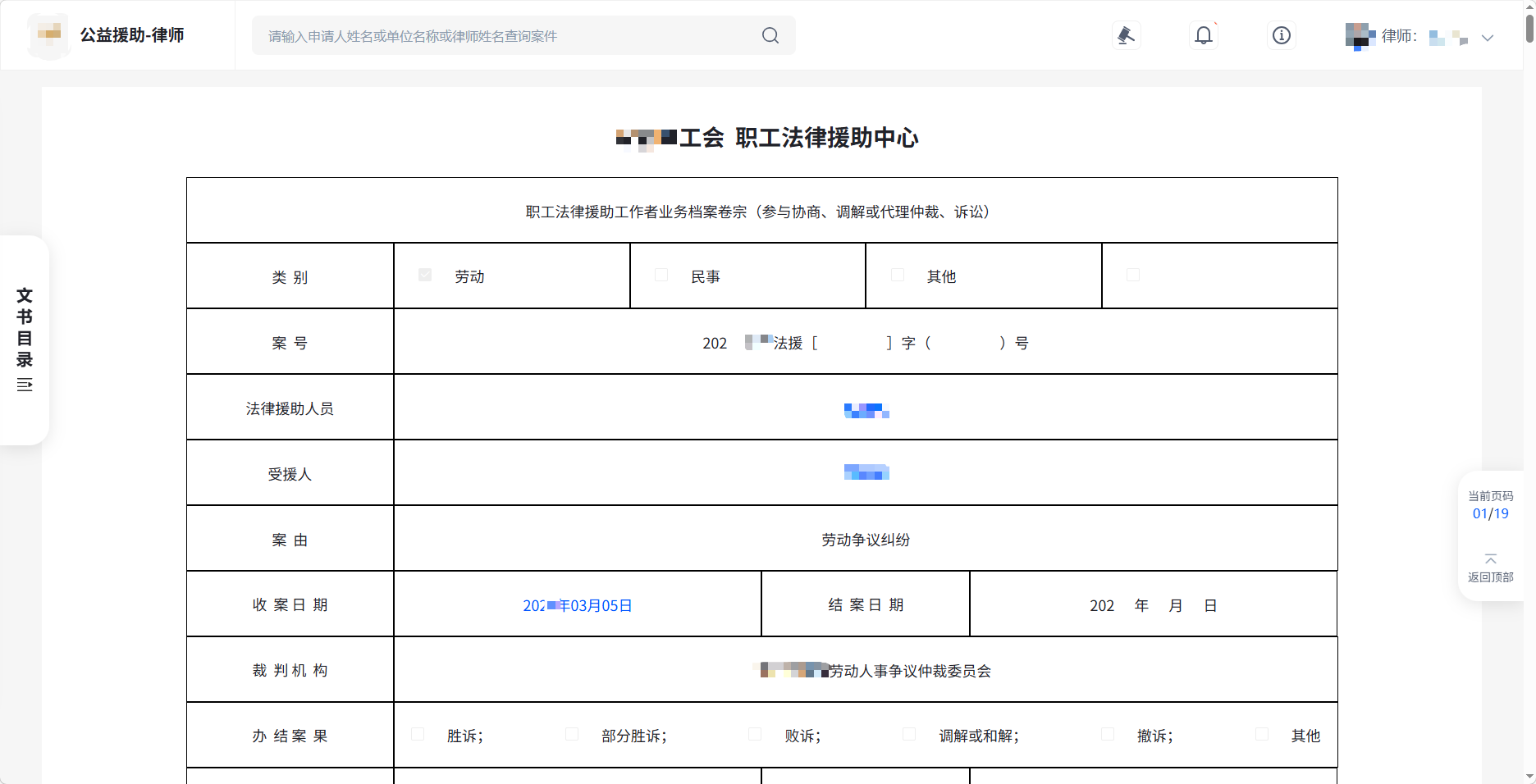Screen dimensions: 1536x784
Task: Tick the 调解或和解 checkbox
Action: point(909,734)
